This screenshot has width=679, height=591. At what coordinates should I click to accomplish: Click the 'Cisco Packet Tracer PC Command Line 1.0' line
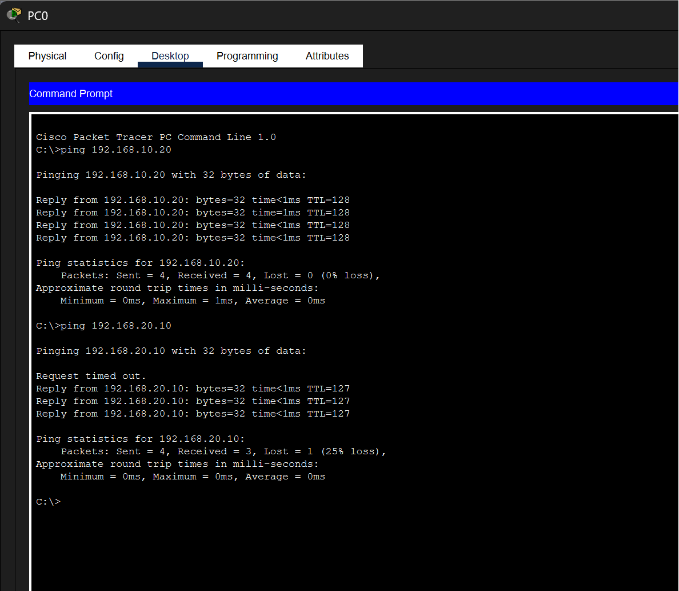coord(156,137)
